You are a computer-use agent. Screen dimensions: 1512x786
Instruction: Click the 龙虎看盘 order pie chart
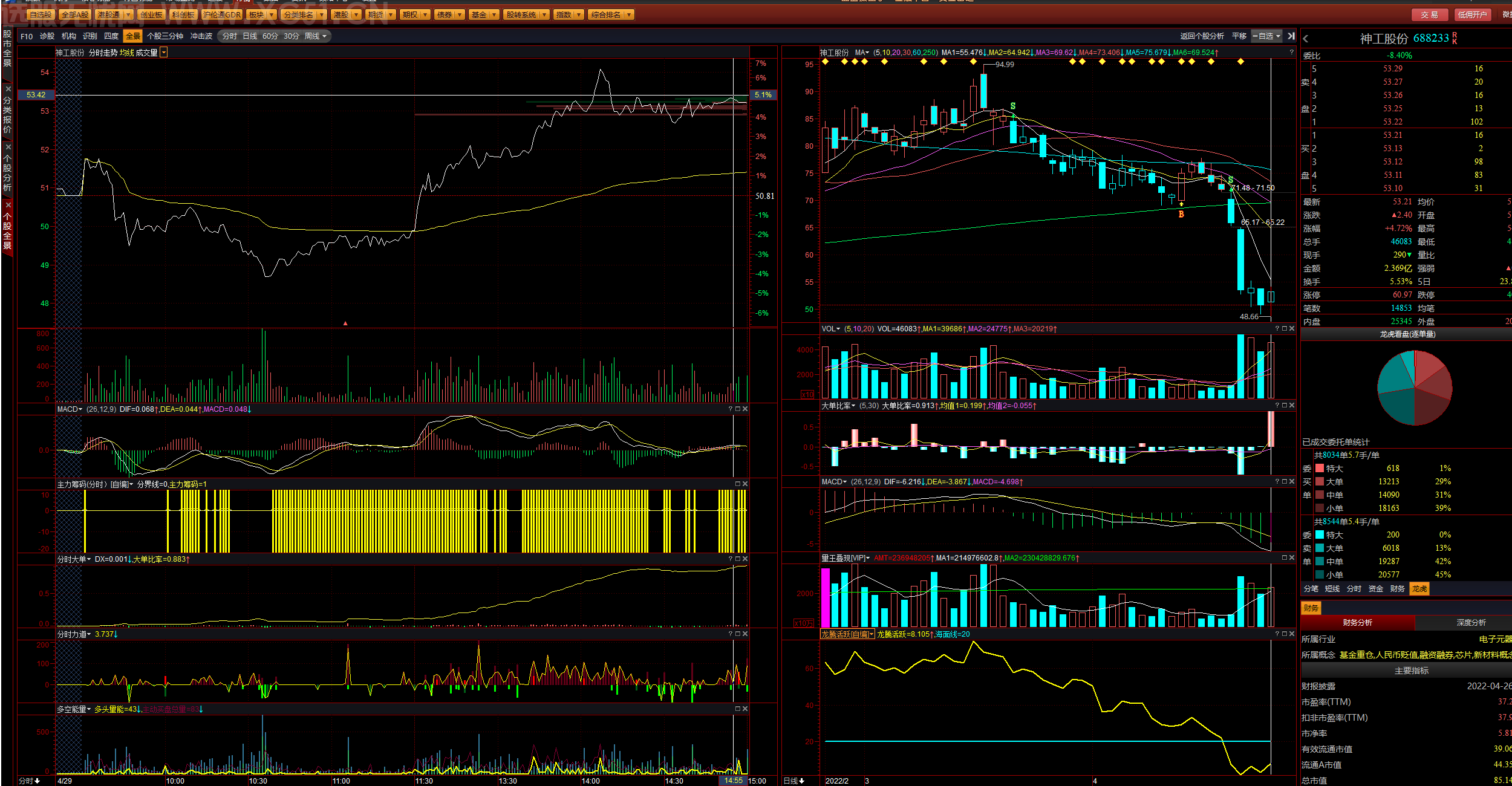point(1415,388)
